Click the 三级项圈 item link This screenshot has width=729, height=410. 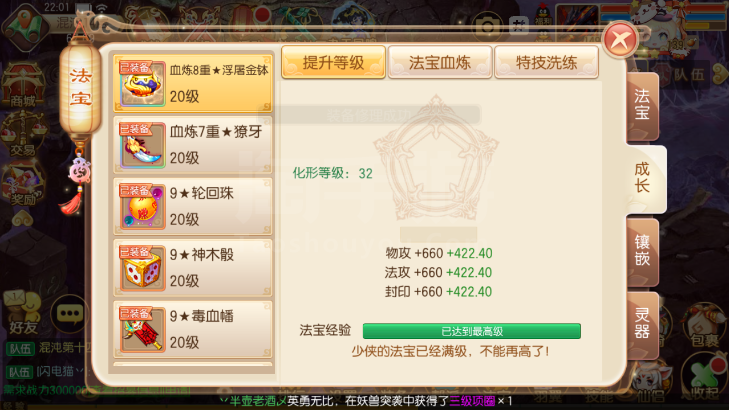click(472, 401)
